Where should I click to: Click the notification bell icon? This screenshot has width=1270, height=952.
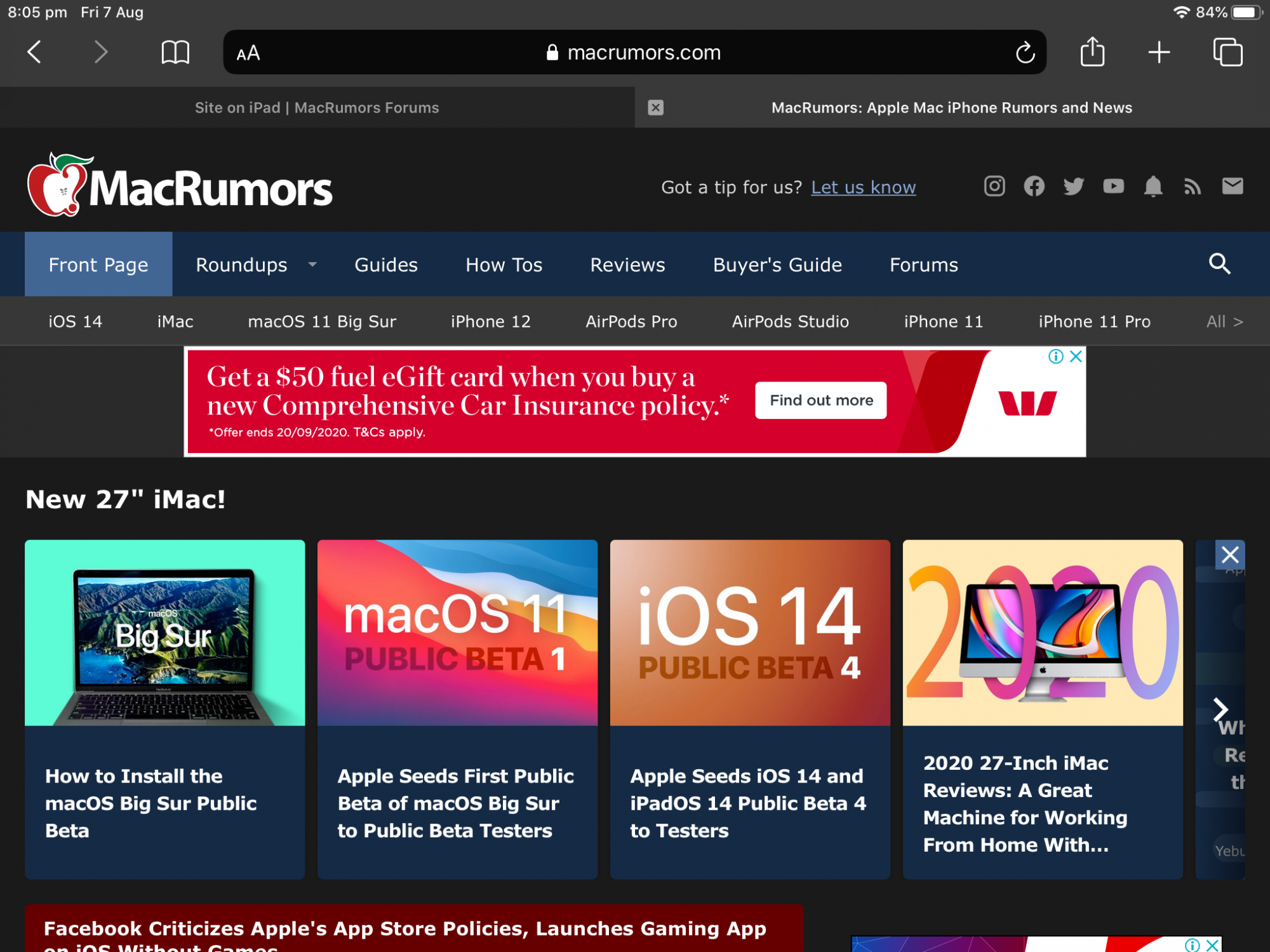tap(1153, 186)
